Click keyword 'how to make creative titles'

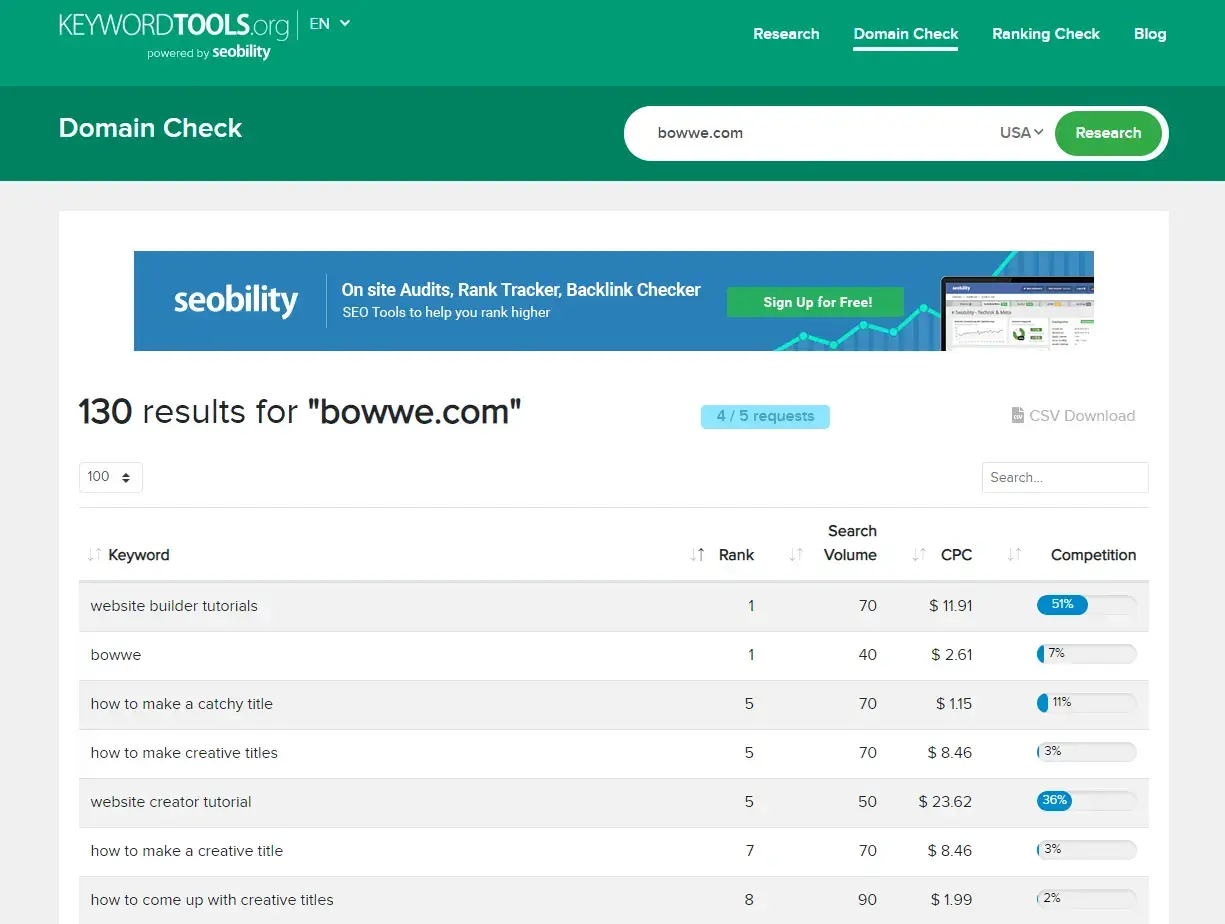click(184, 753)
